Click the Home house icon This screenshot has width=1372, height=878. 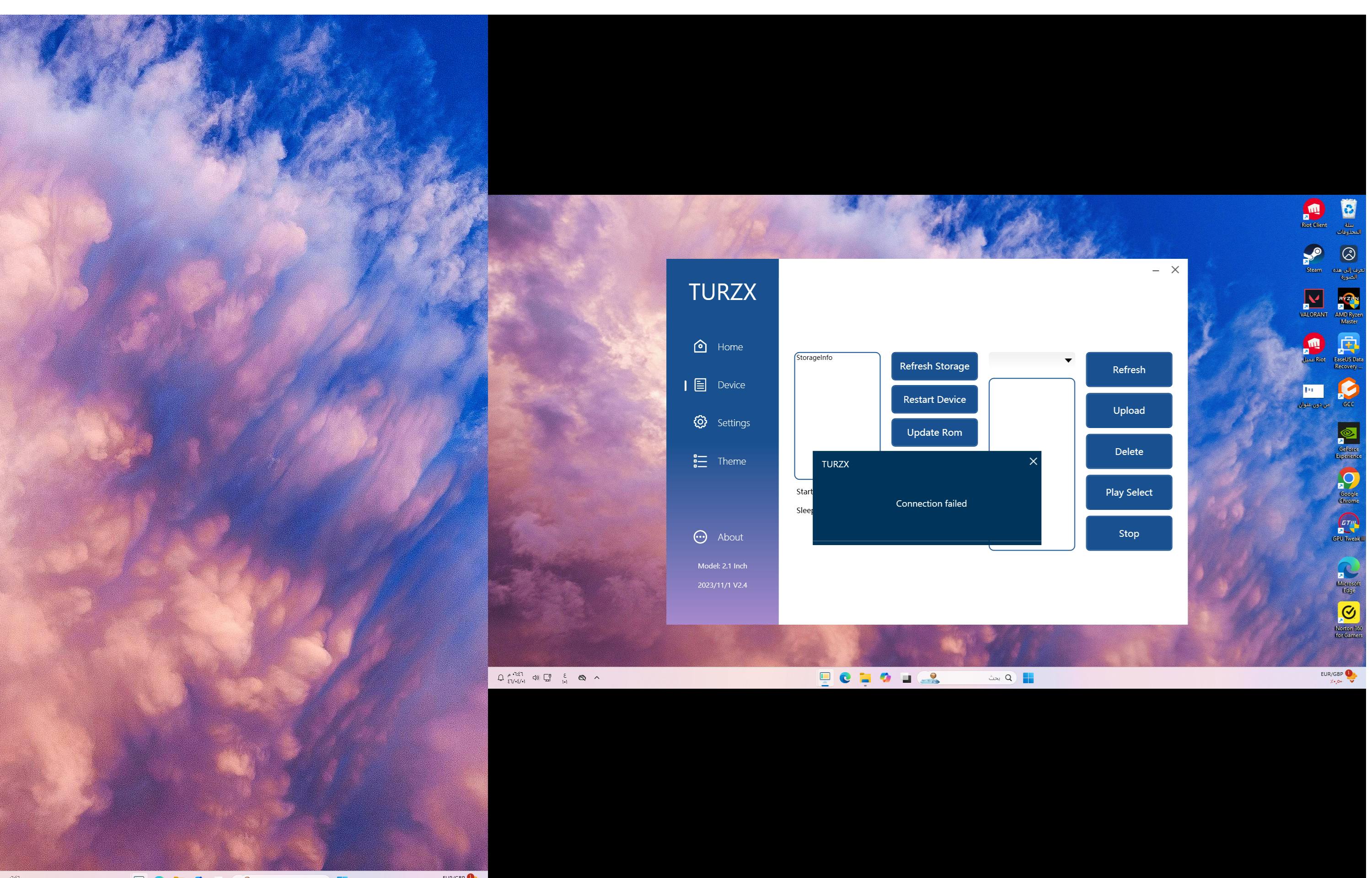click(x=700, y=347)
